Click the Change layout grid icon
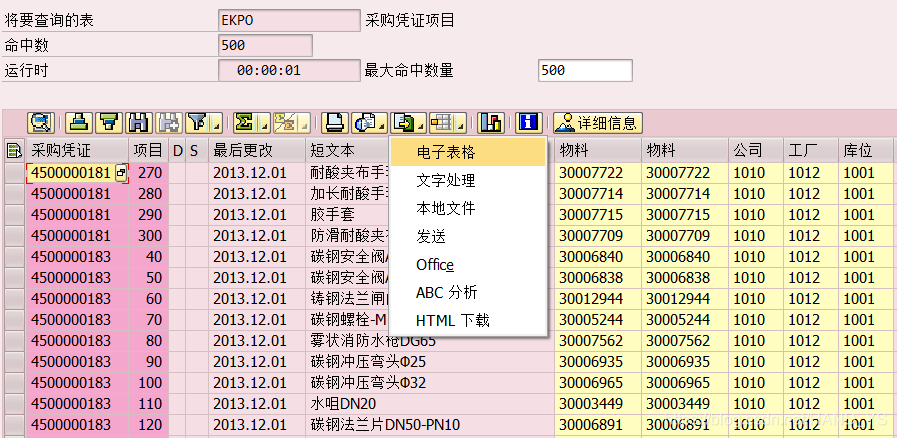This screenshot has height=438, width=897. 443,122
